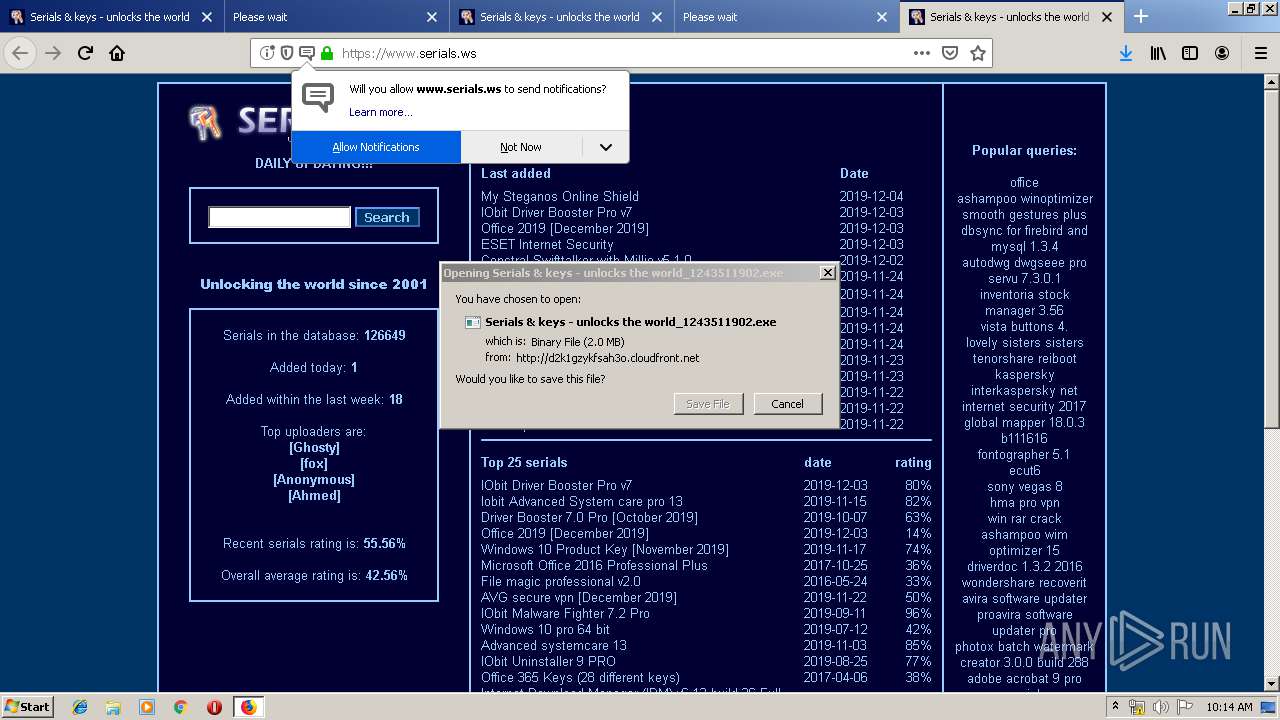
Task: Switch to the first Please wait tab
Action: point(336,17)
